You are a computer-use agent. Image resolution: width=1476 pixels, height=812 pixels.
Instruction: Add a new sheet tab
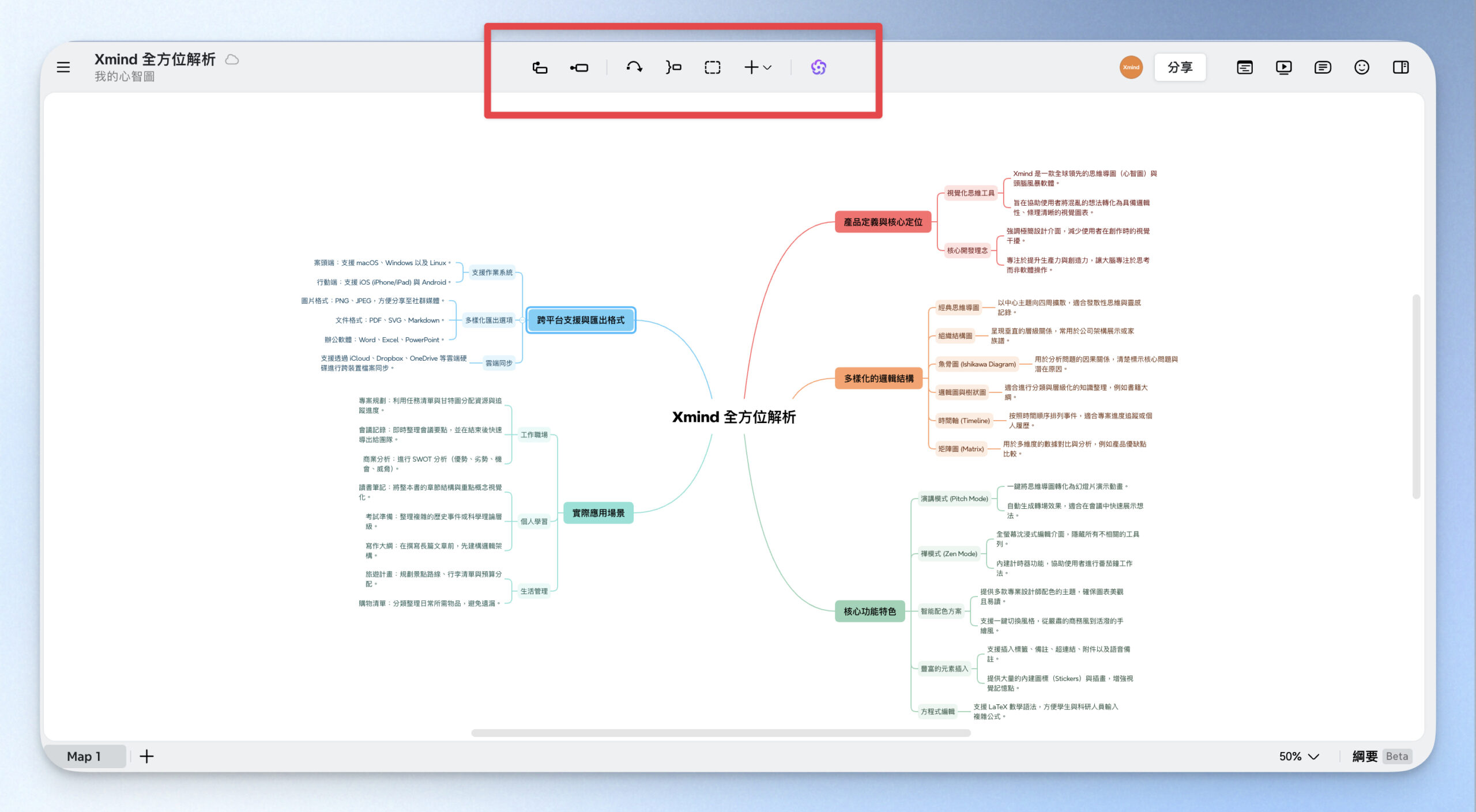(x=146, y=756)
